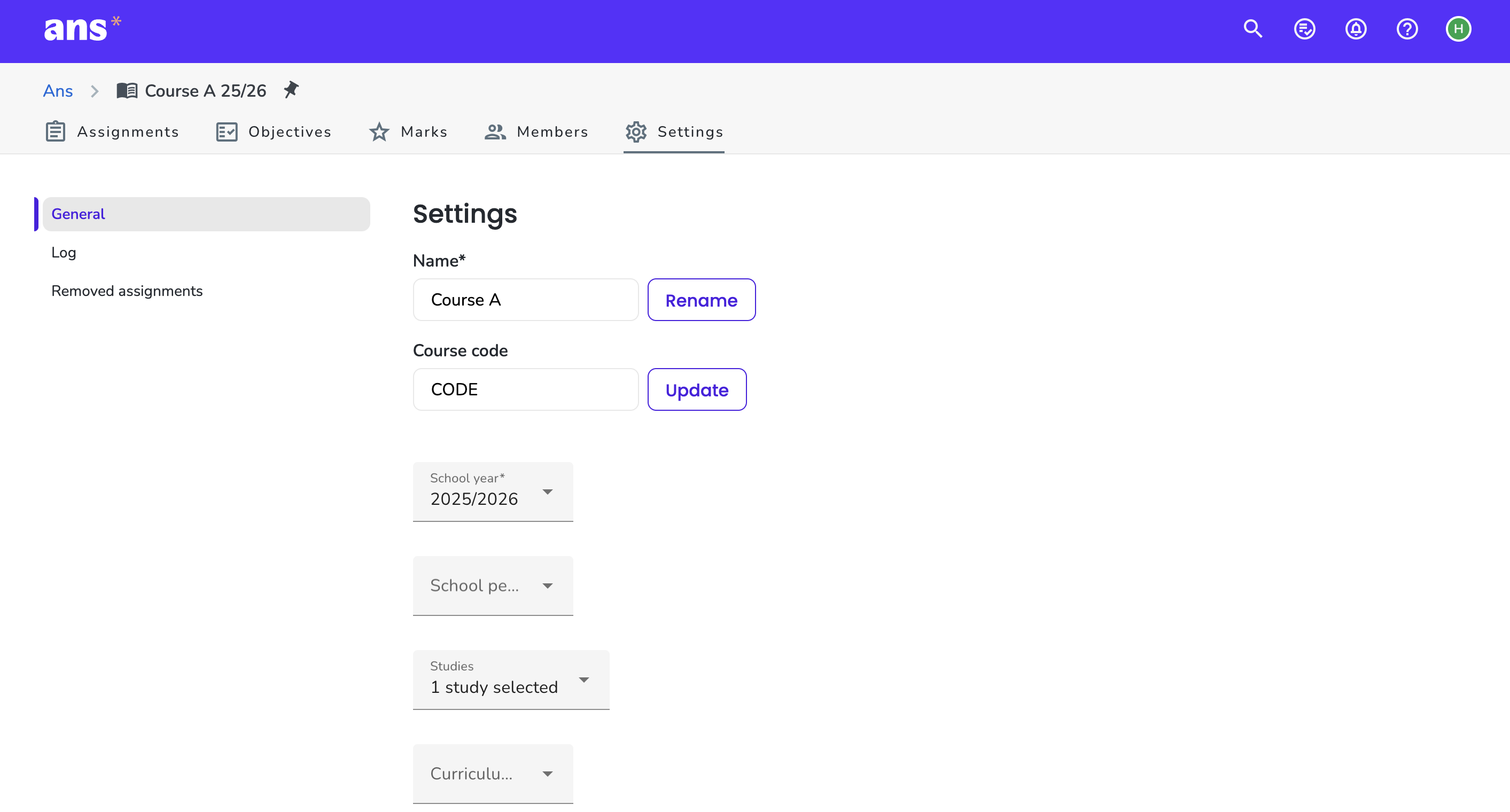The height and width of the screenshot is (812, 1510).
Task: Click the Update button
Action: point(697,389)
